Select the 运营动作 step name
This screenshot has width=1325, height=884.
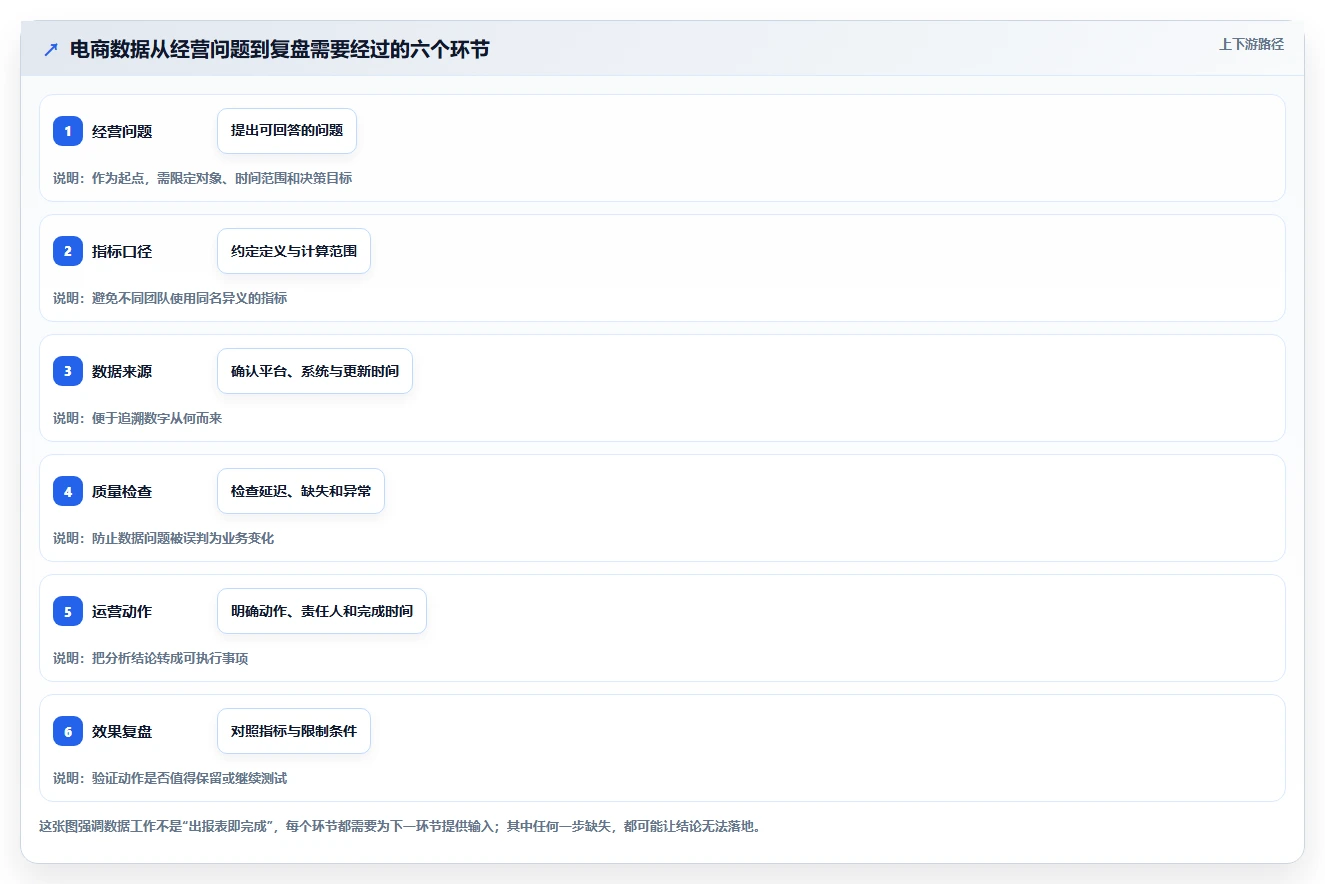(x=122, y=611)
